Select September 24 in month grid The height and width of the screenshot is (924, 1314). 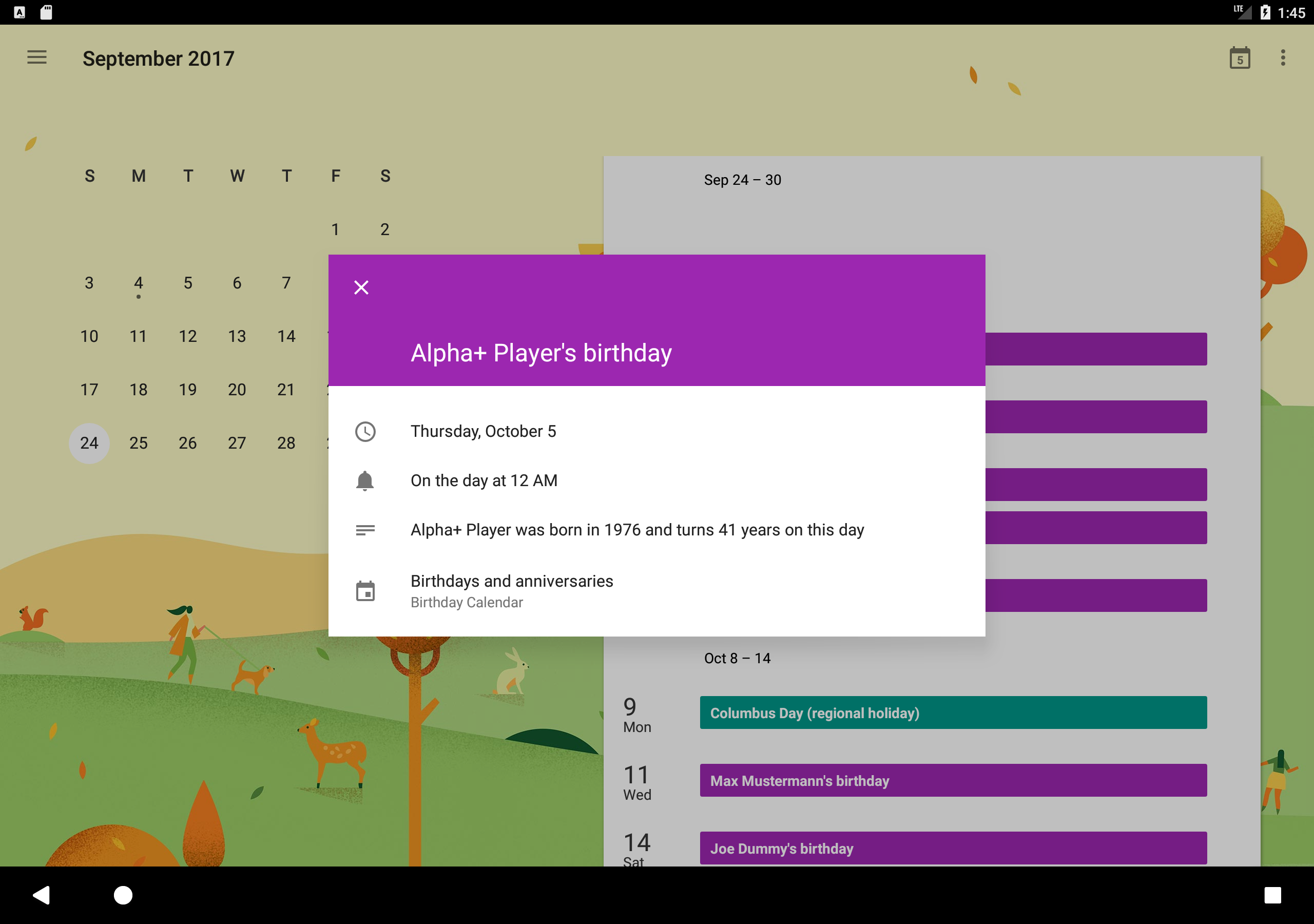[x=89, y=443]
